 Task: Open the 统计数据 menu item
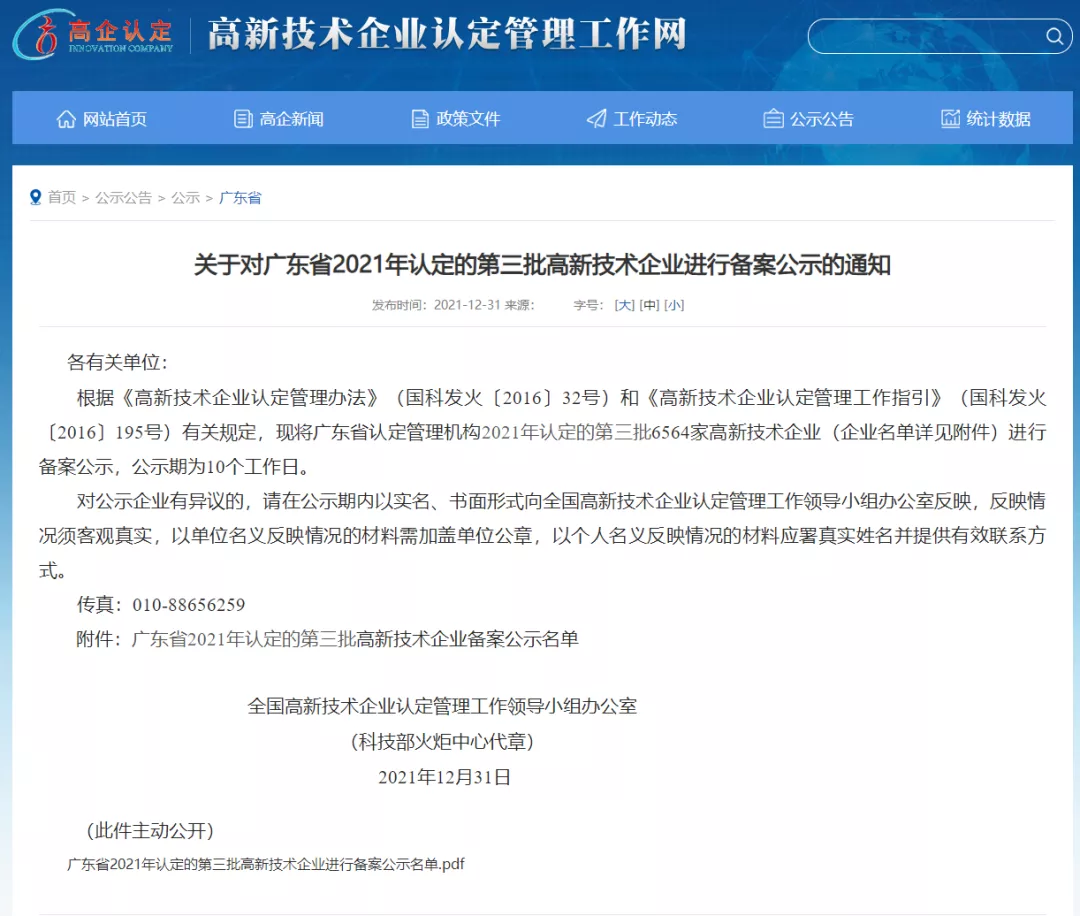coord(998,119)
